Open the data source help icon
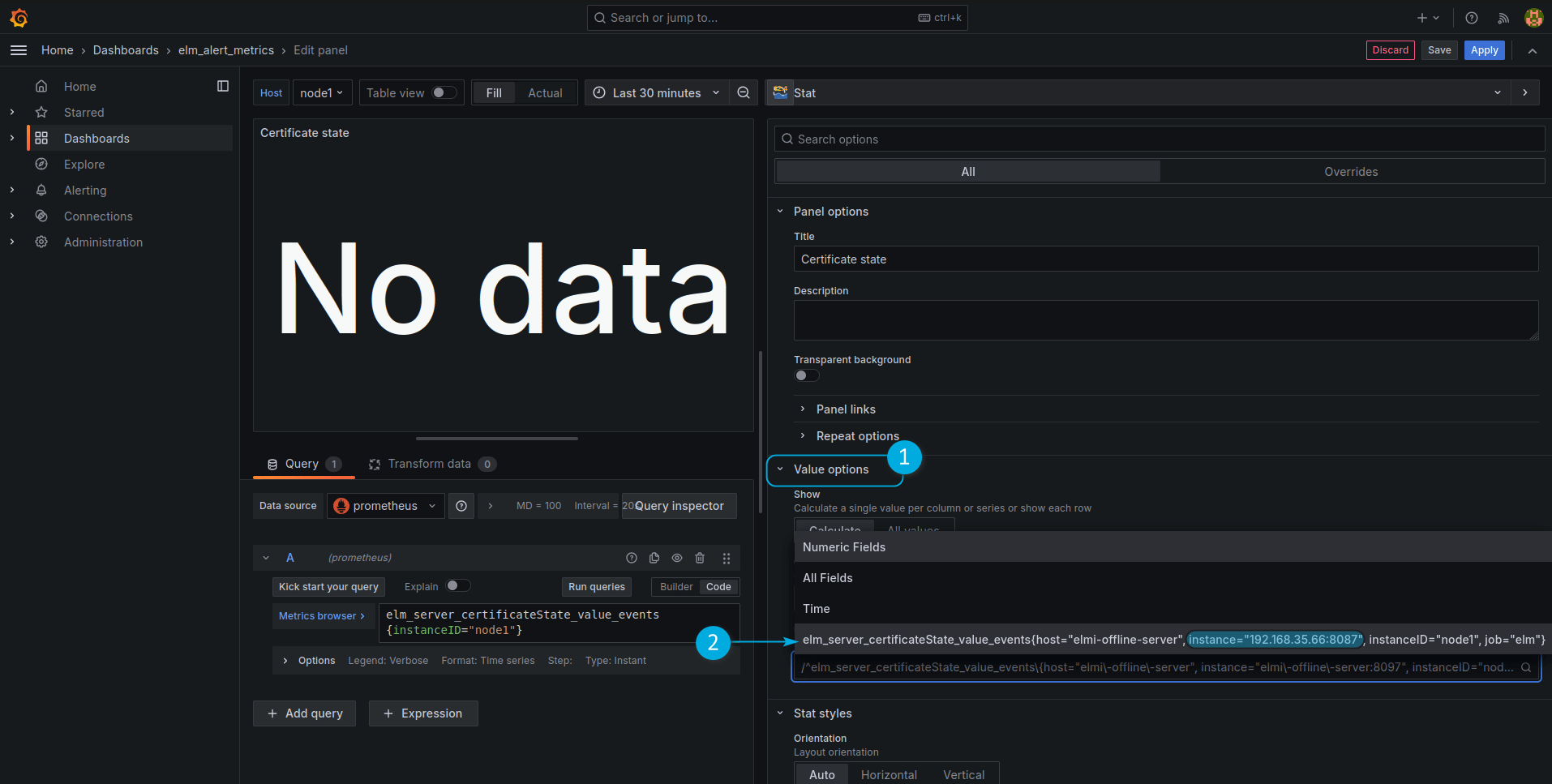 (461, 506)
